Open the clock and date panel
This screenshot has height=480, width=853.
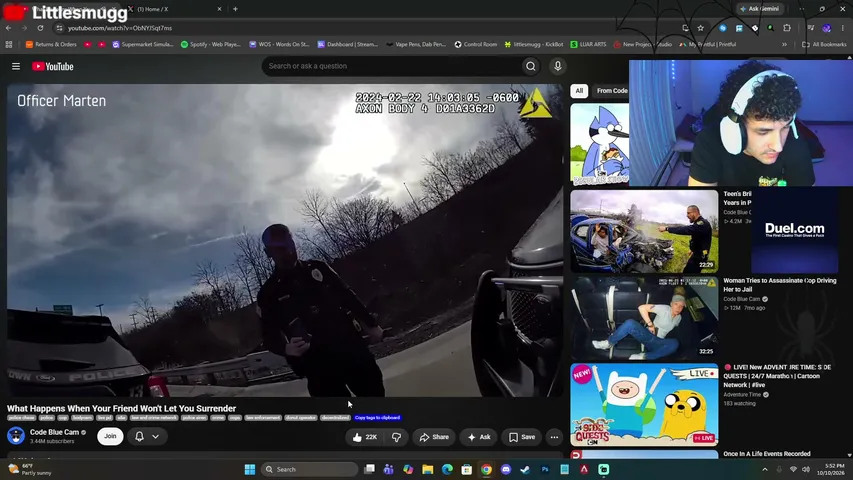831,469
